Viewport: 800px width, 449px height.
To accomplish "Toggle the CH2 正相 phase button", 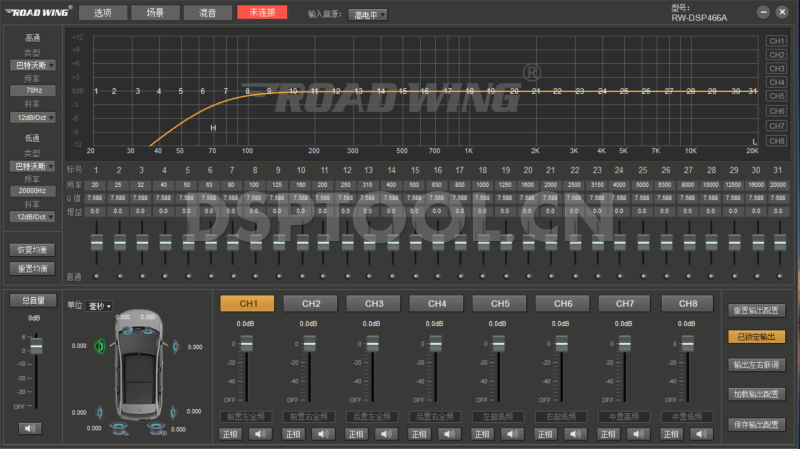I will click(293, 433).
